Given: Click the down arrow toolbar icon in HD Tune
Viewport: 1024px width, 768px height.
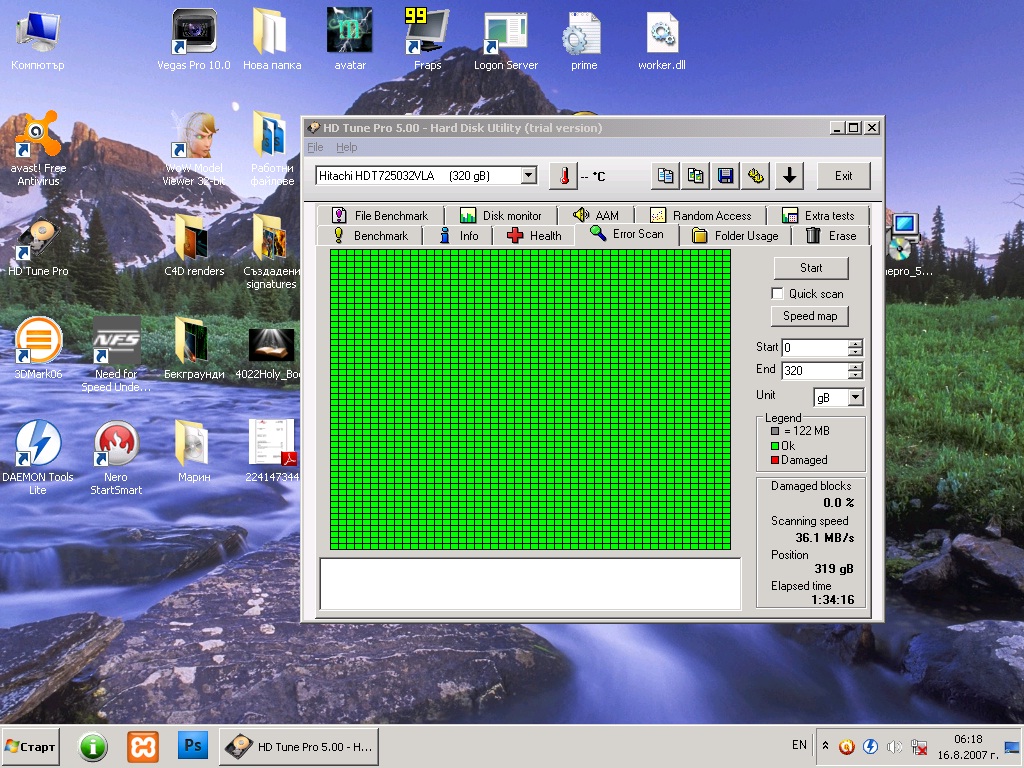Looking at the screenshot, I should click(x=789, y=176).
